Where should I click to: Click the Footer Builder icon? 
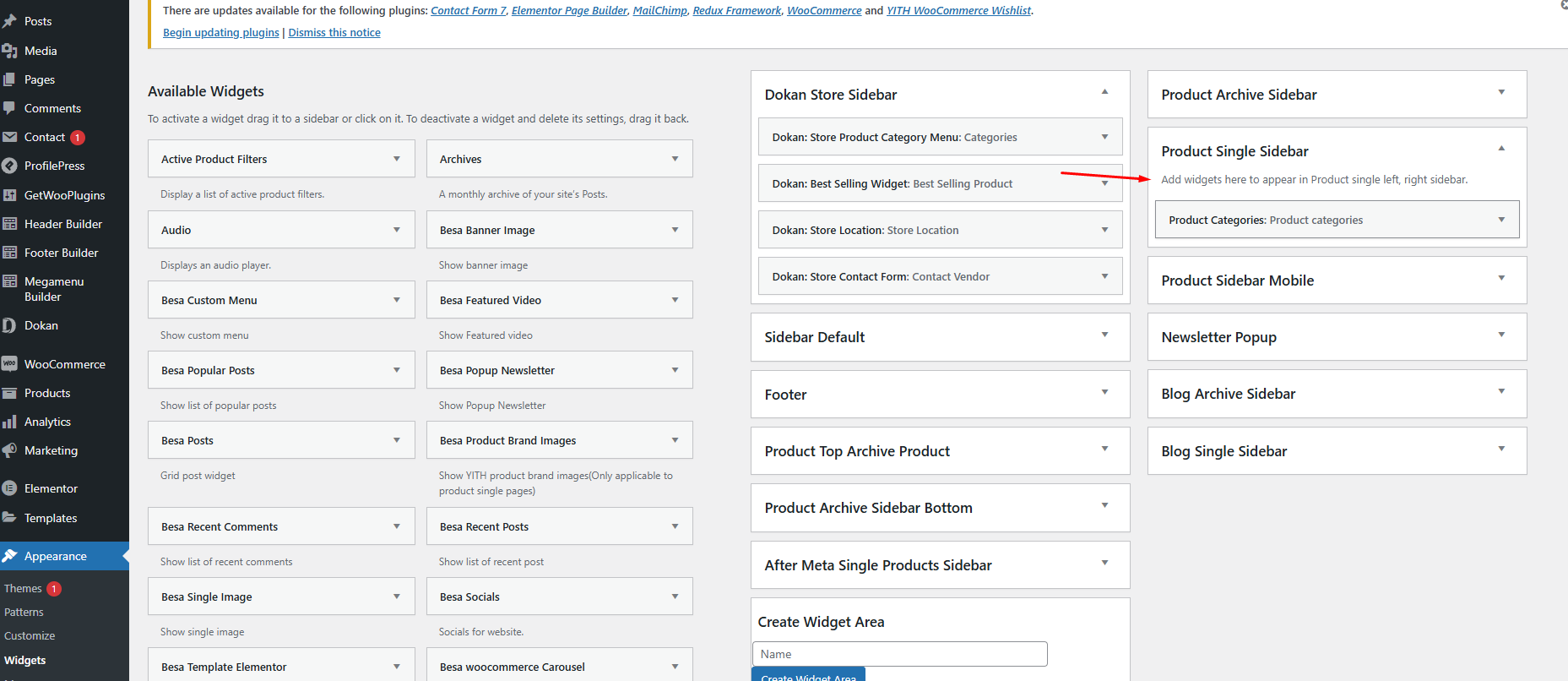(9, 253)
